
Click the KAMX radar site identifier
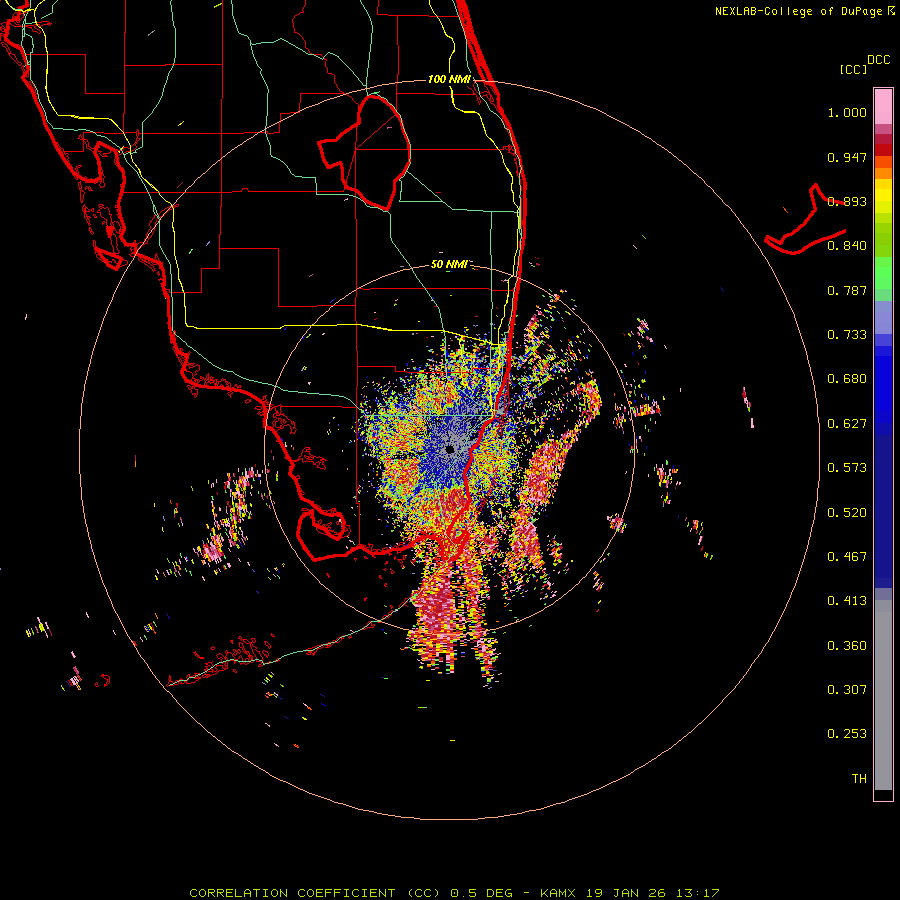[558, 893]
